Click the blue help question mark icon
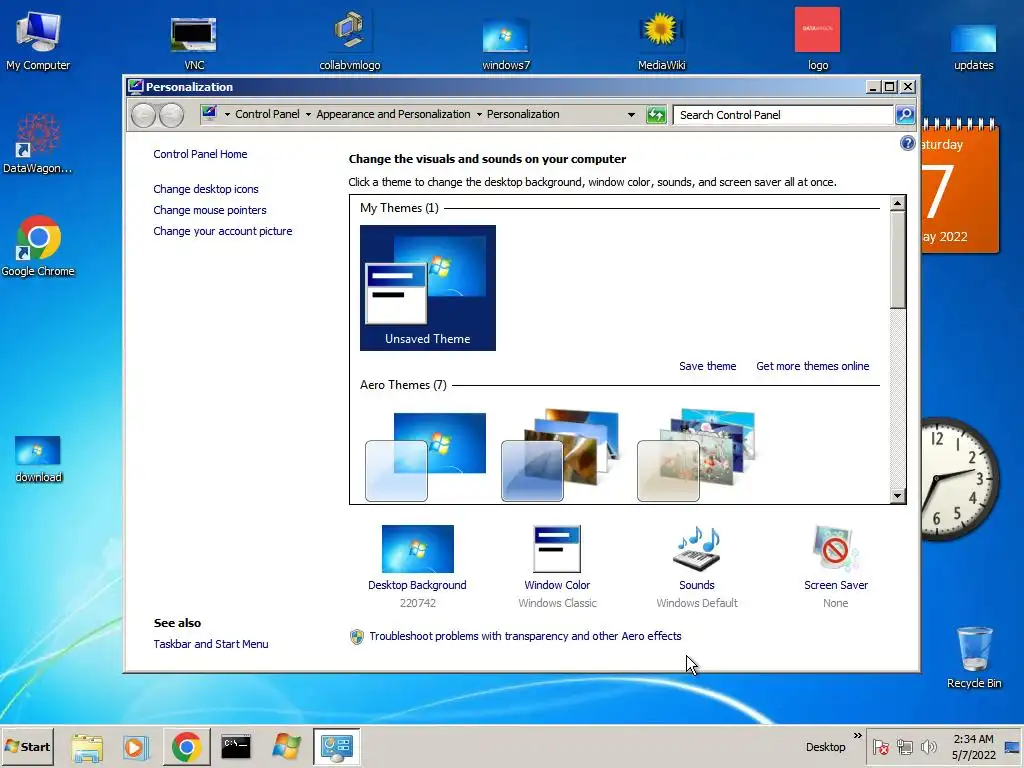 907,143
